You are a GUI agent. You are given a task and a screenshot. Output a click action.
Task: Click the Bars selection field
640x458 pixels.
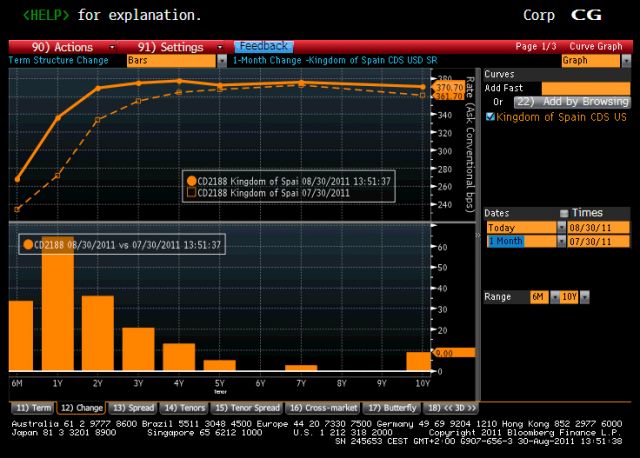[171, 61]
